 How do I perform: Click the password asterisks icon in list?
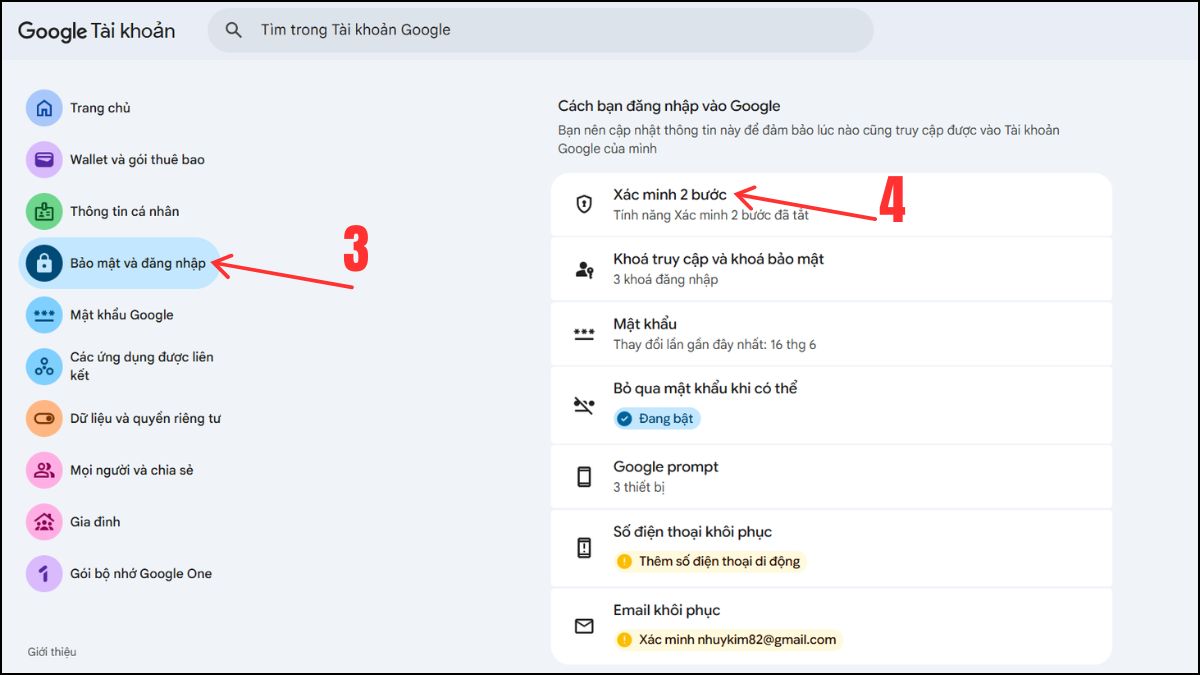584,334
